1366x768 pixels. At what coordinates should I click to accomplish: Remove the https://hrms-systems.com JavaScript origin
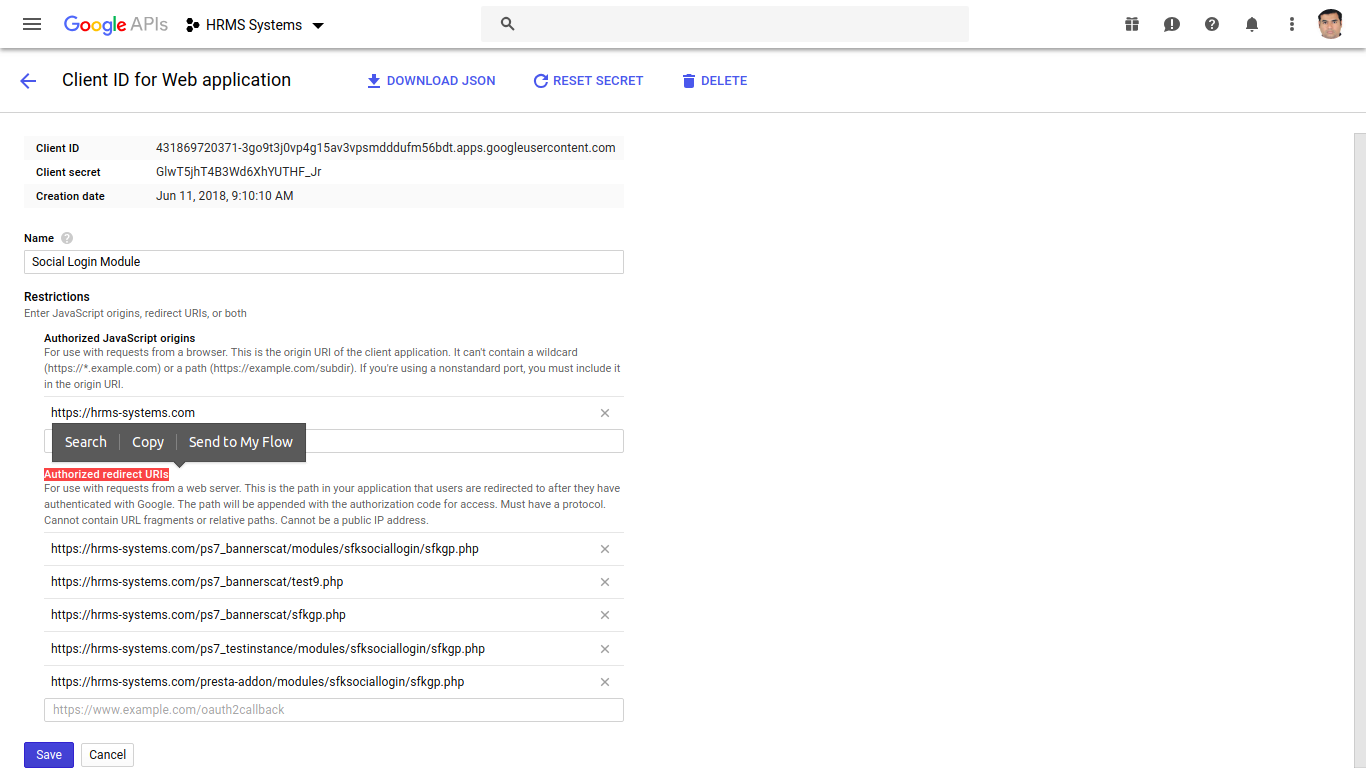pos(605,413)
